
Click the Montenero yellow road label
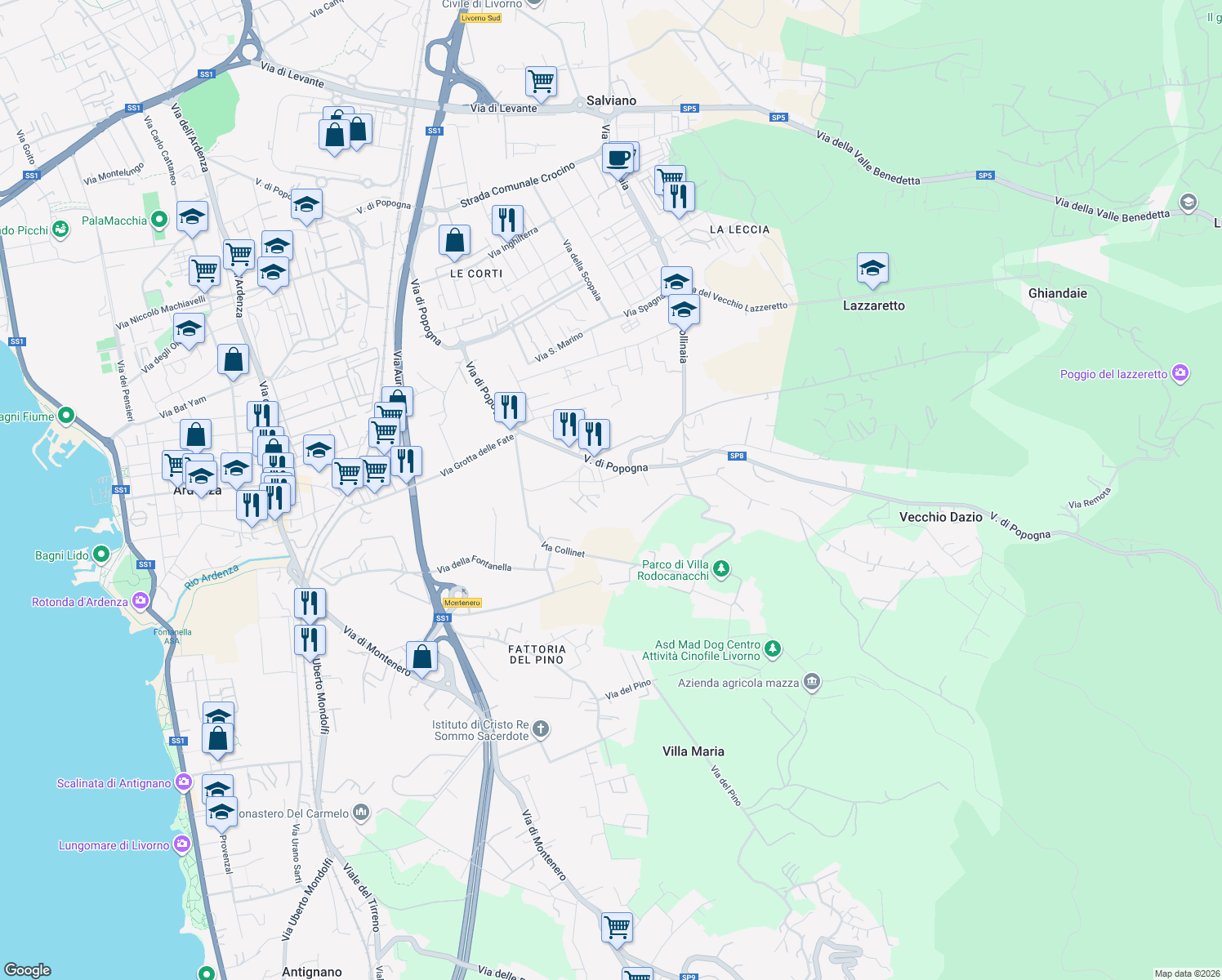[462, 602]
